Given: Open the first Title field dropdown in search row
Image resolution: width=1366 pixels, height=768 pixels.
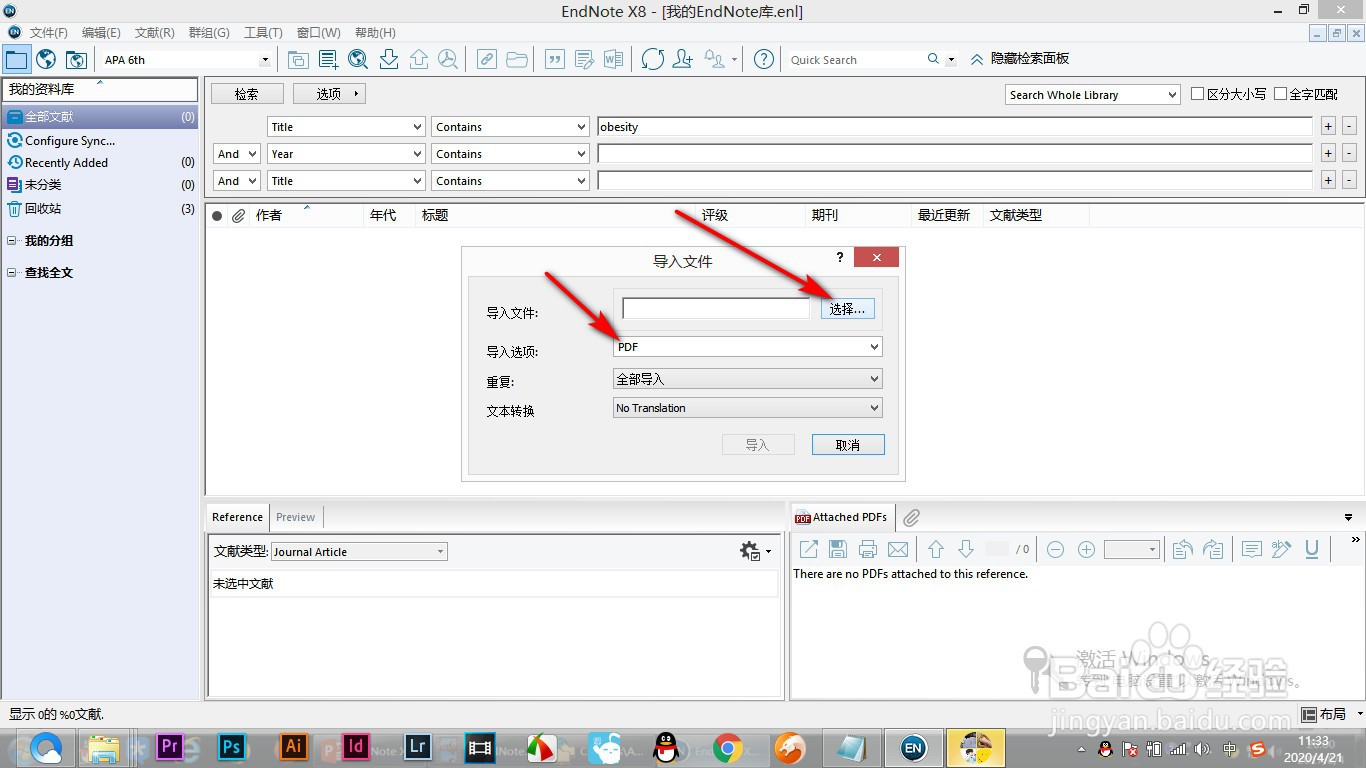Looking at the screenshot, I should pos(346,127).
